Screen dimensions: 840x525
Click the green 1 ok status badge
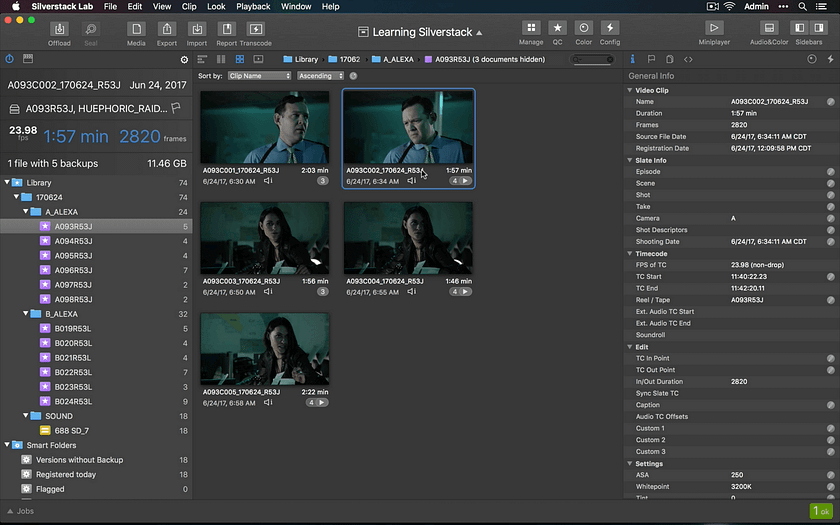(821, 511)
